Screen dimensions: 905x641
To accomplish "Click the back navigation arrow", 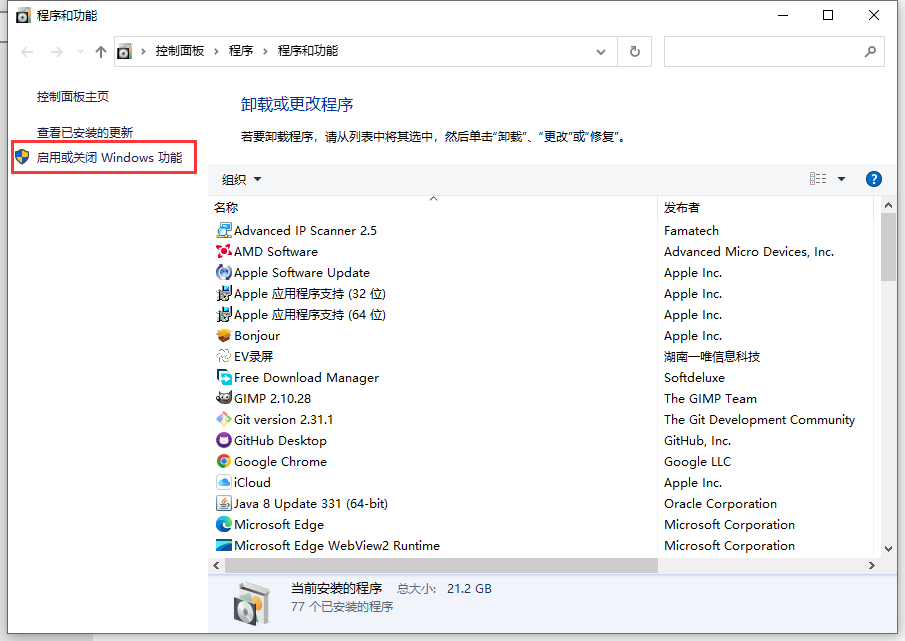I will pos(27,52).
